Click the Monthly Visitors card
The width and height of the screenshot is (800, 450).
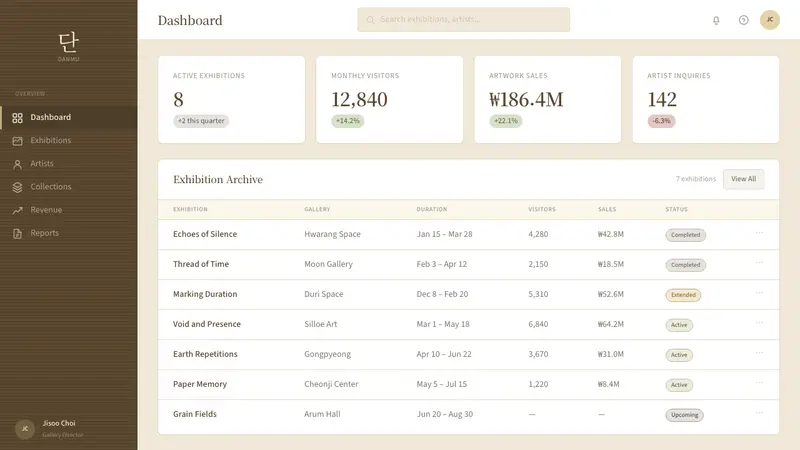pos(389,99)
